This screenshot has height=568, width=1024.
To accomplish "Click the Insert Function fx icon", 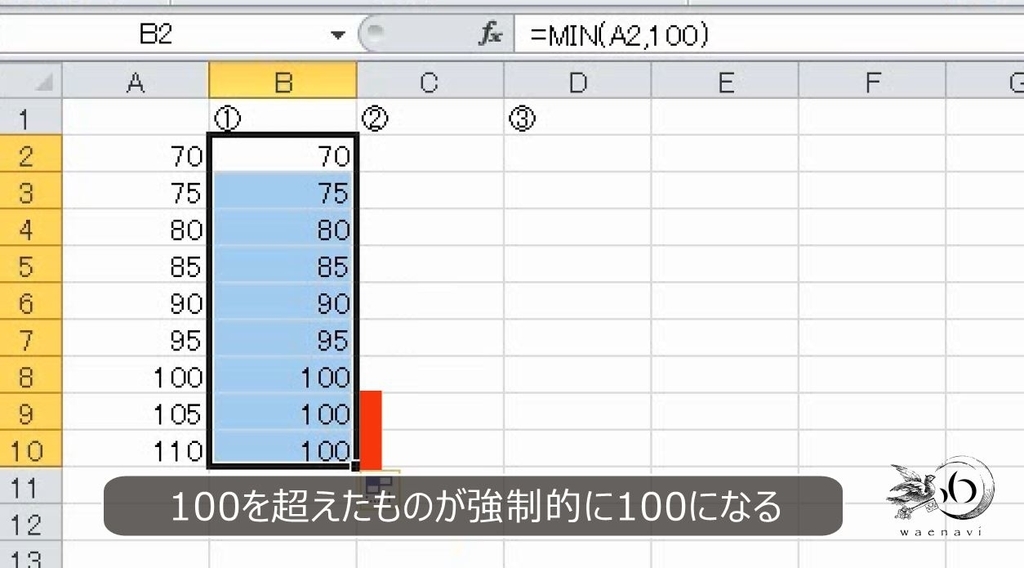I will point(490,33).
